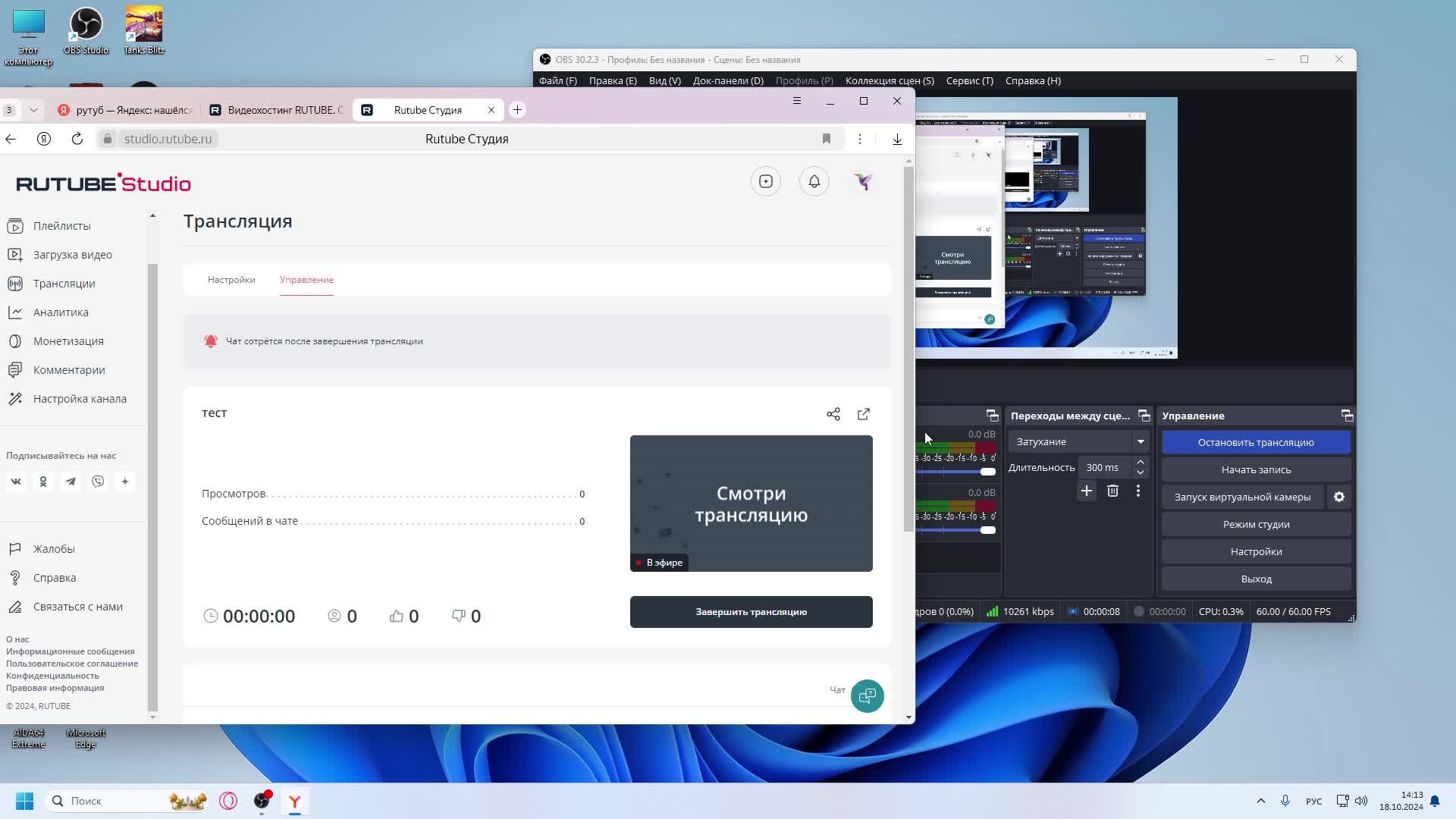This screenshot has width=1456, height=819.
Task: Open Вид menu in OBS
Action: (x=665, y=80)
